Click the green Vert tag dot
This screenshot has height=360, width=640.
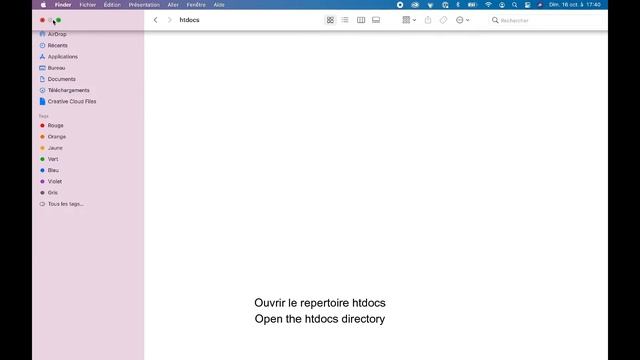point(42,159)
